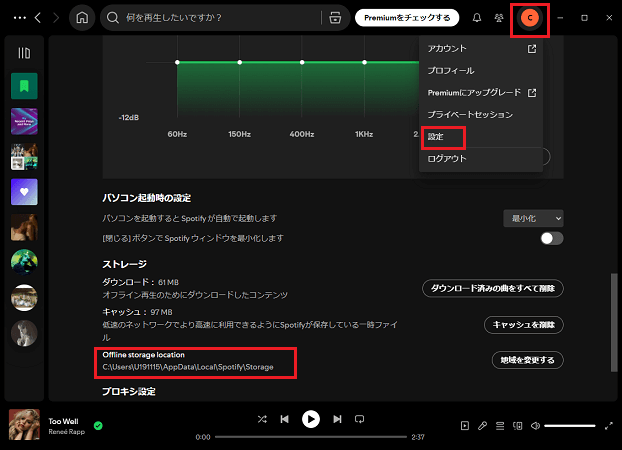Click the settings page vertical scrollbar
622x450 pixels.
(x=614, y=322)
